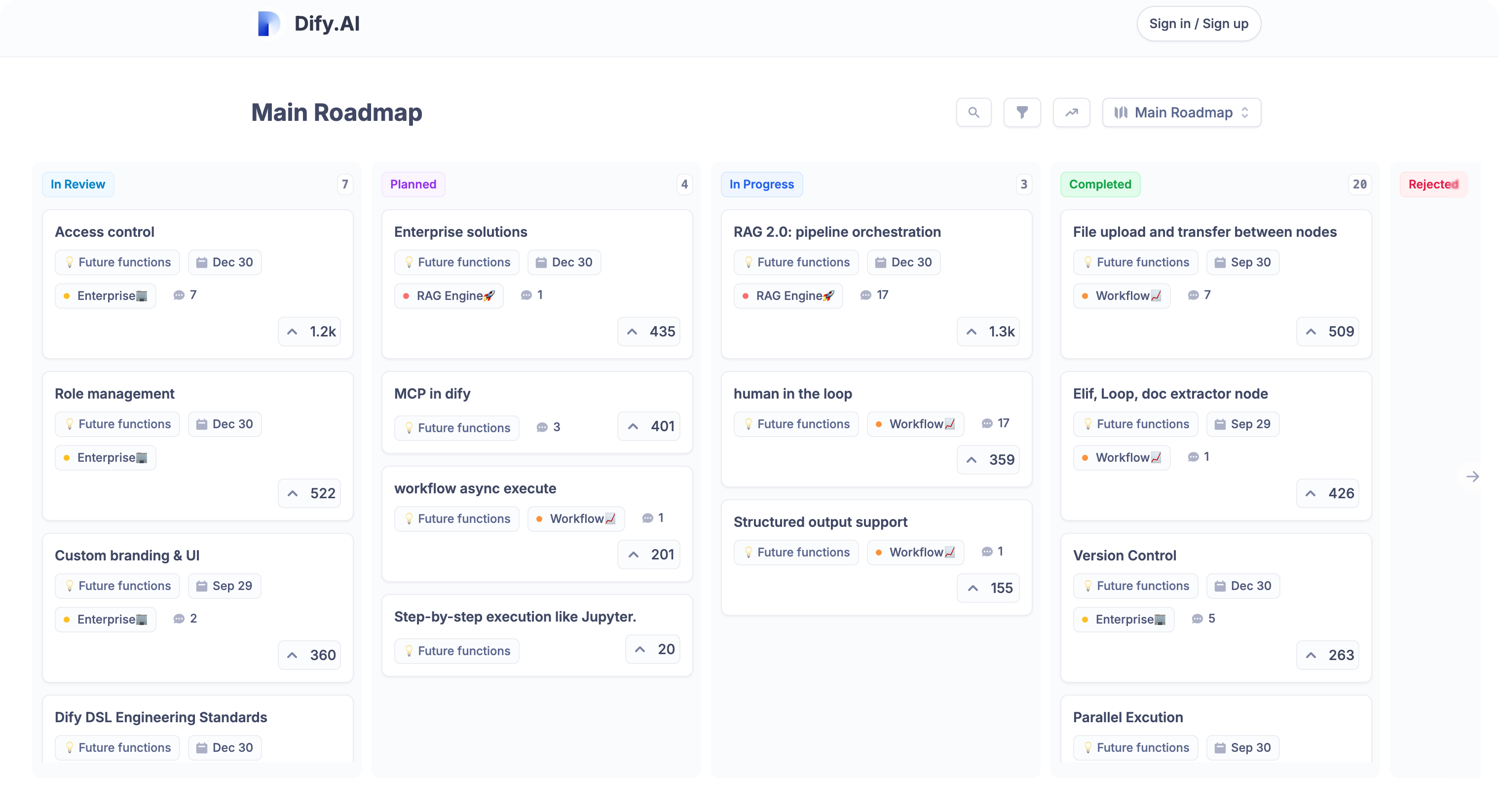Click the search magnifier icon
The image size is (1498, 812).
click(x=974, y=112)
